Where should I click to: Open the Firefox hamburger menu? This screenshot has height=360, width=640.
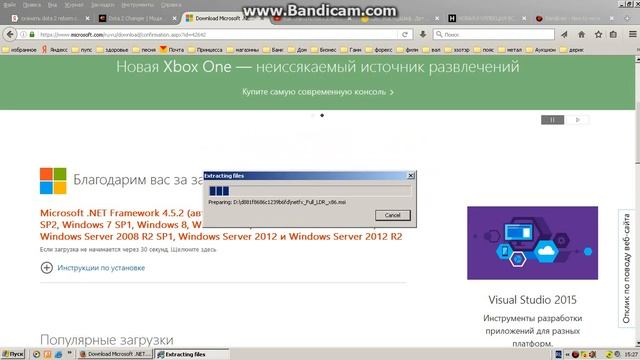click(x=632, y=35)
